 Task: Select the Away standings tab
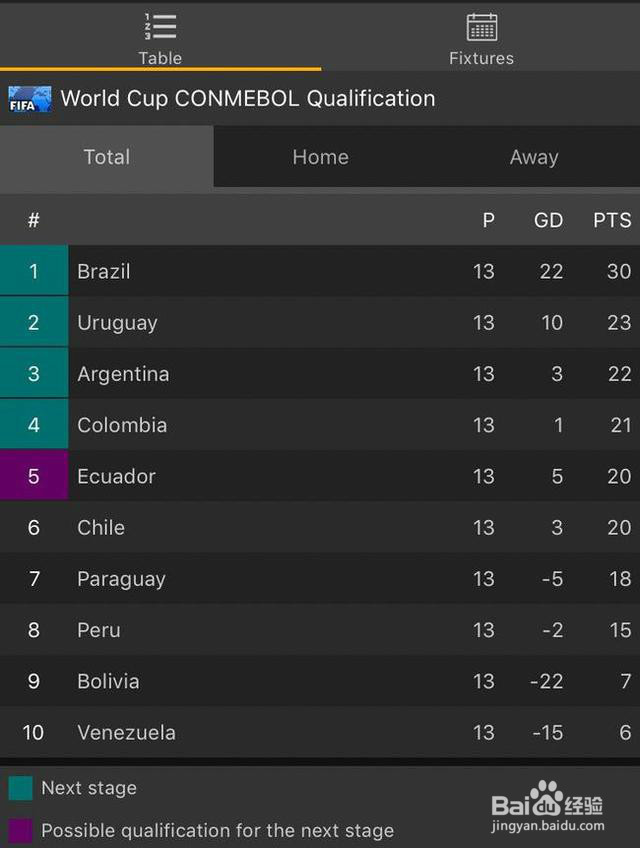(x=533, y=157)
